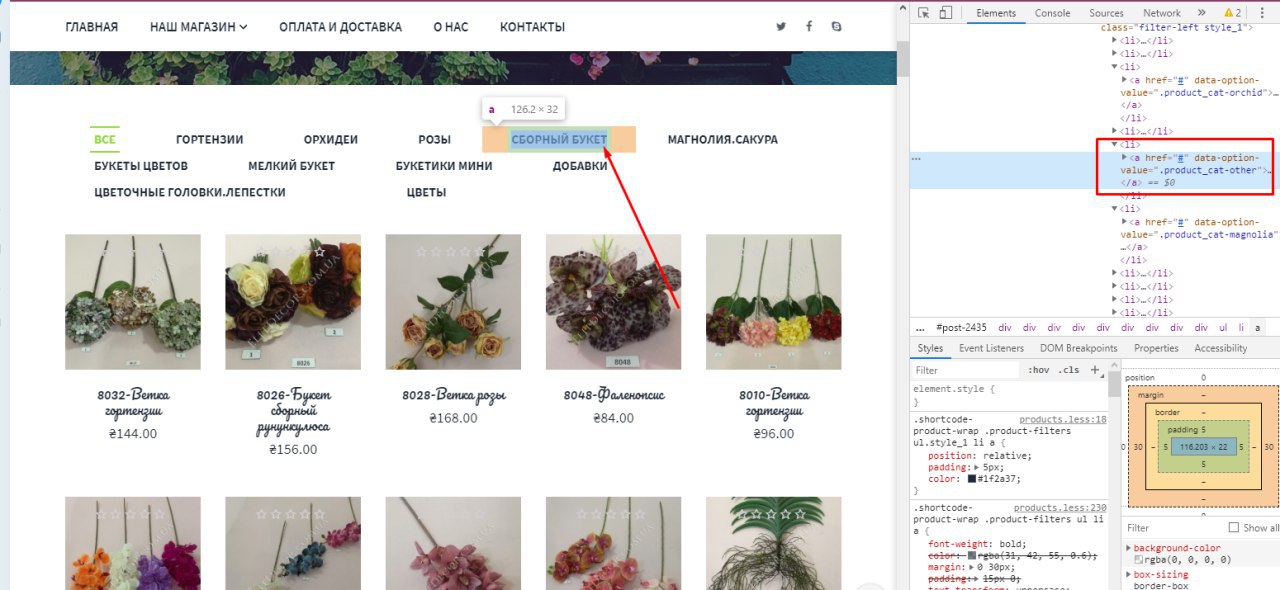This screenshot has width=1280, height=590.
Task: Click breadcrumb ellipsis before #post-2435
Action: 919,328
